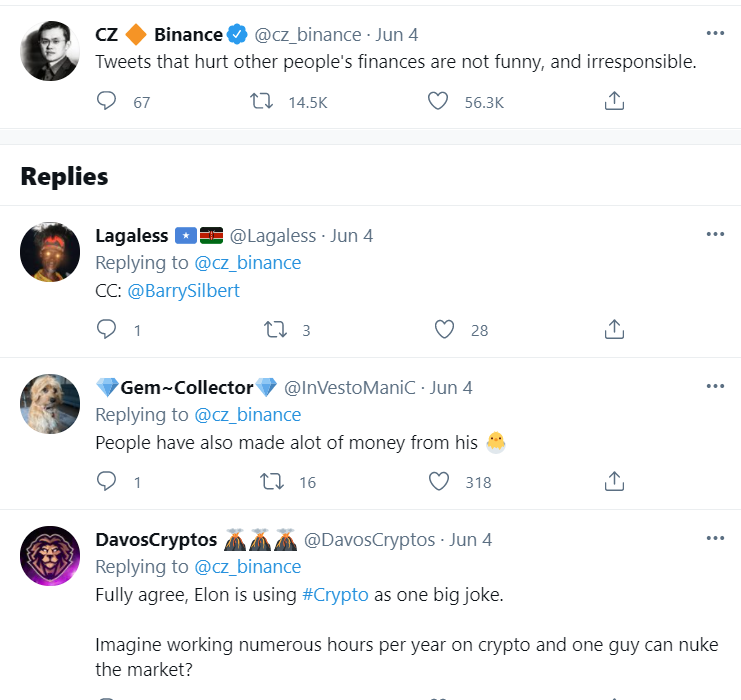The image size is (741, 700).
Task: Share the Gem~Collector reply
Action: pos(615,481)
